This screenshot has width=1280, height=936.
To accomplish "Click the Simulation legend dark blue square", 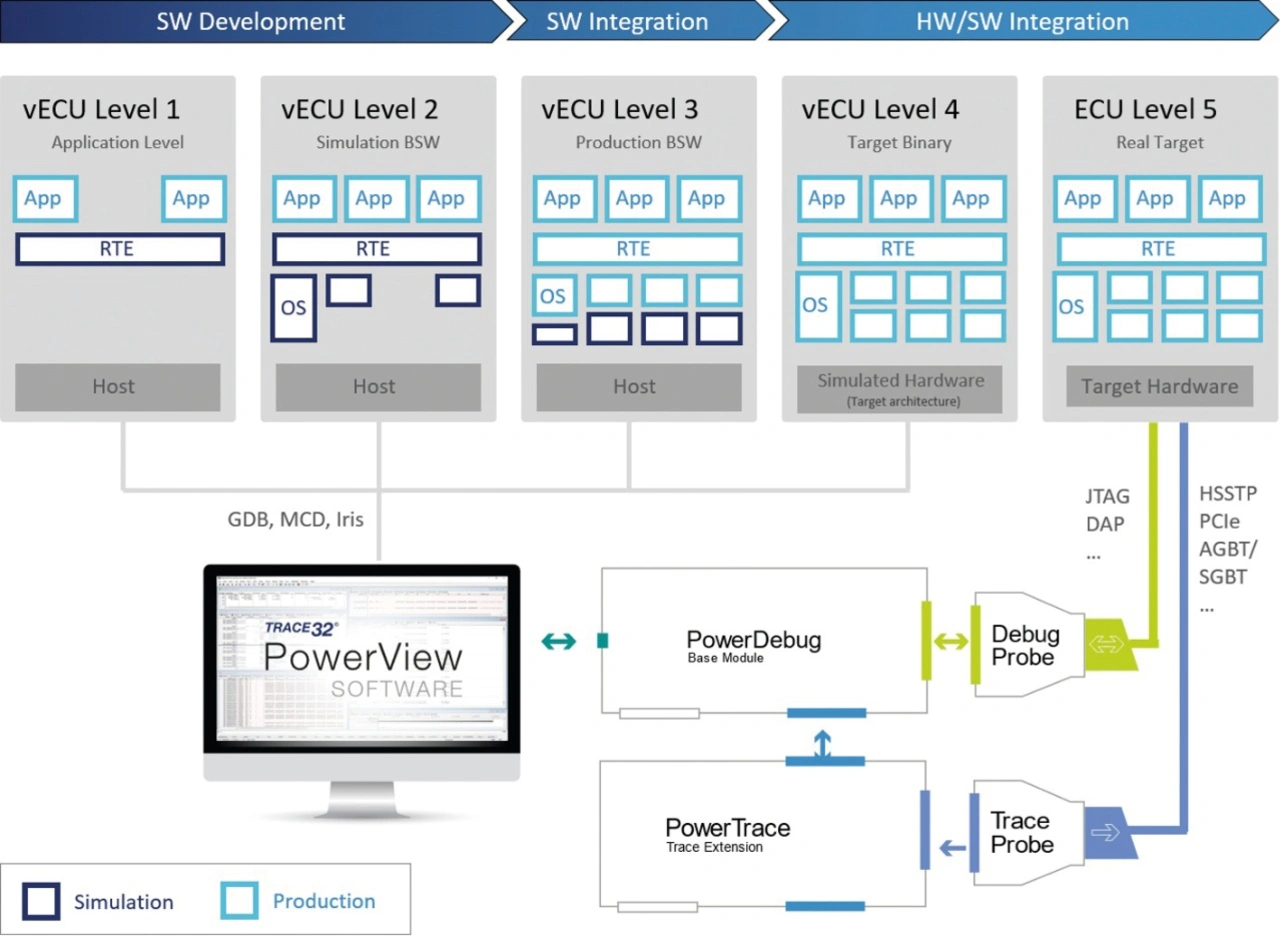I will 42,901.
